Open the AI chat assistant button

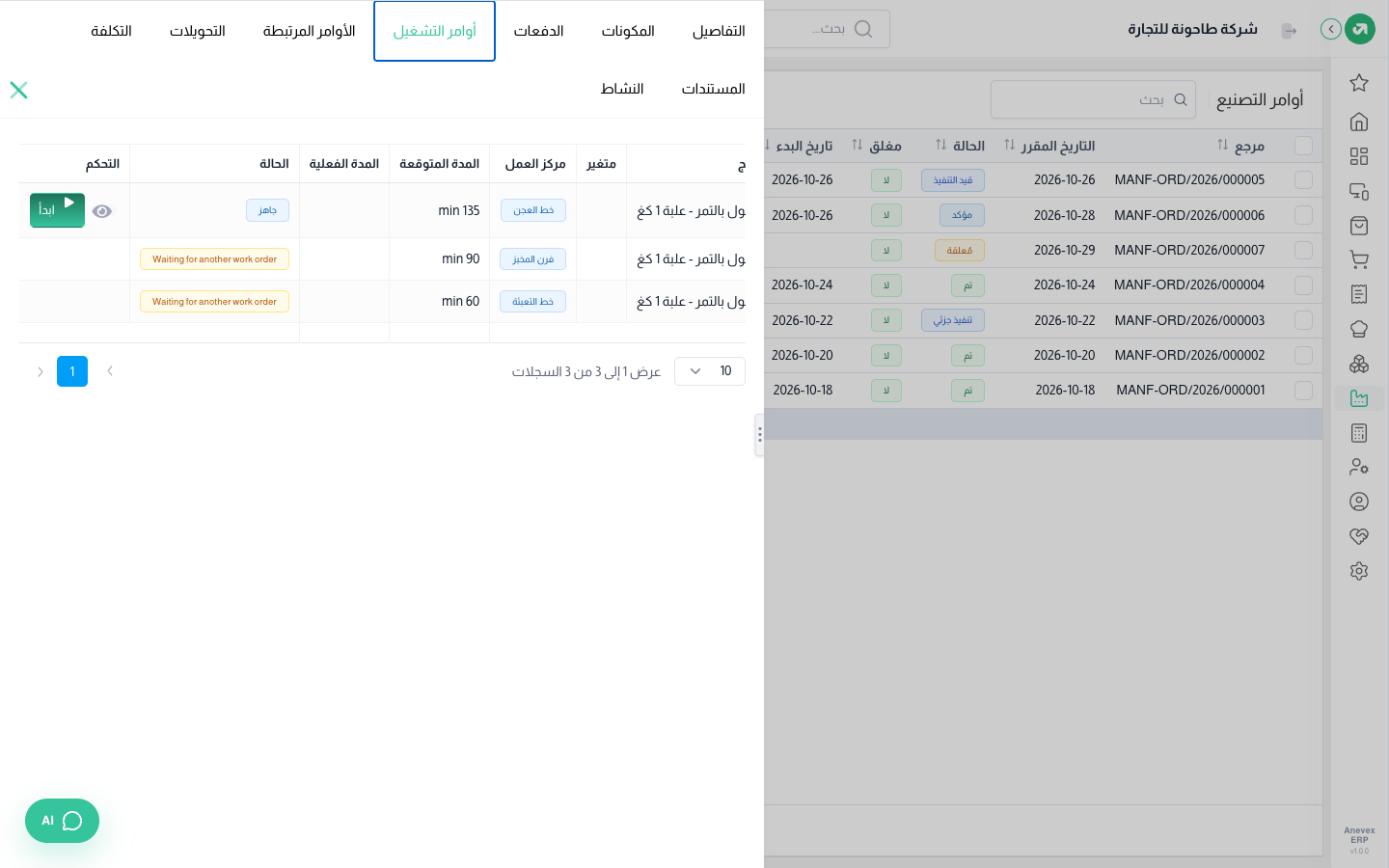[62, 821]
